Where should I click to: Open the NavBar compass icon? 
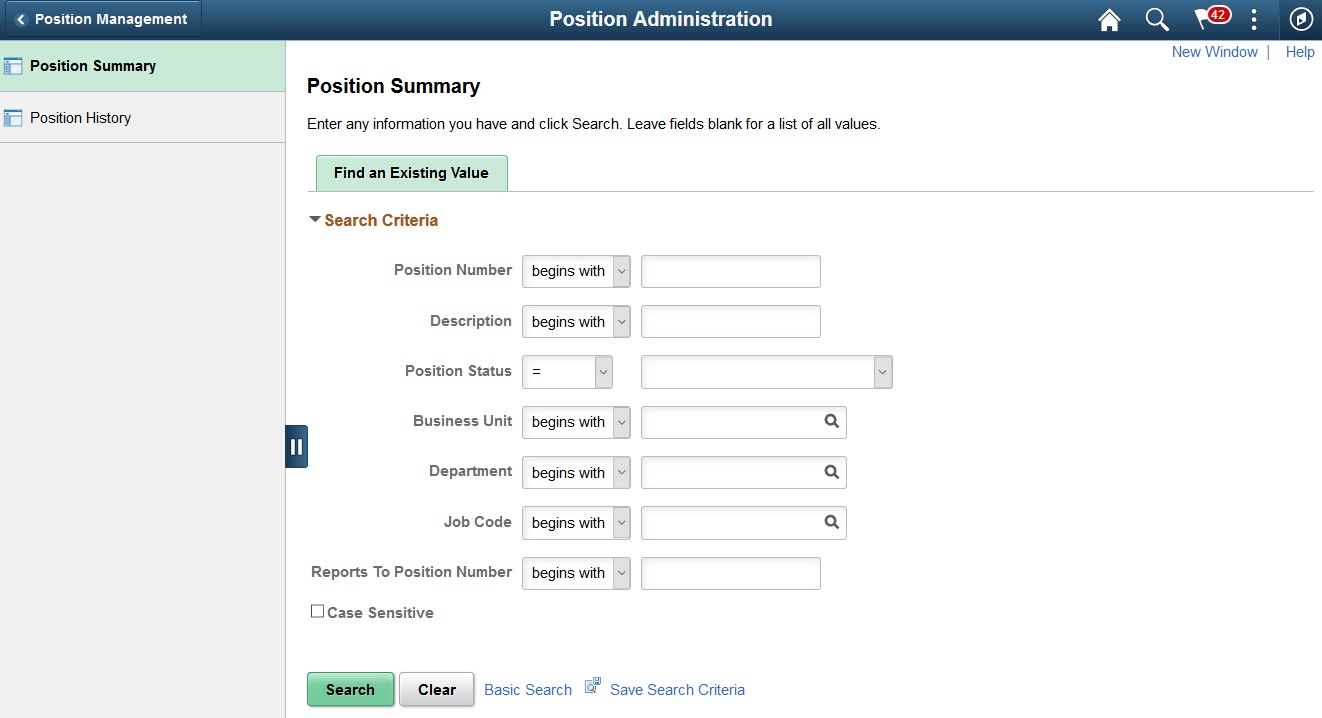click(1301, 19)
